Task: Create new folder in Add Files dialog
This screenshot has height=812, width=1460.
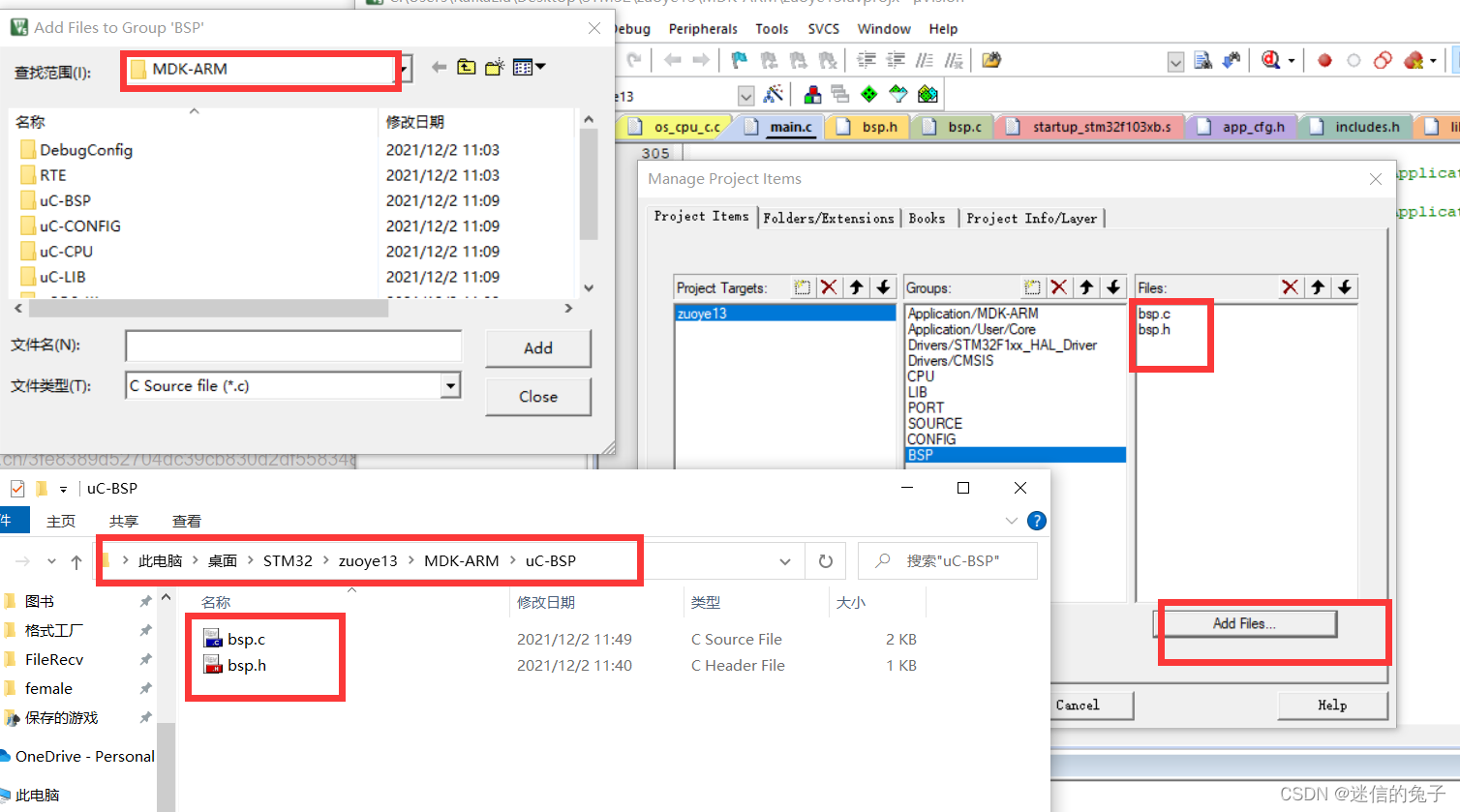Action: point(495,67)
